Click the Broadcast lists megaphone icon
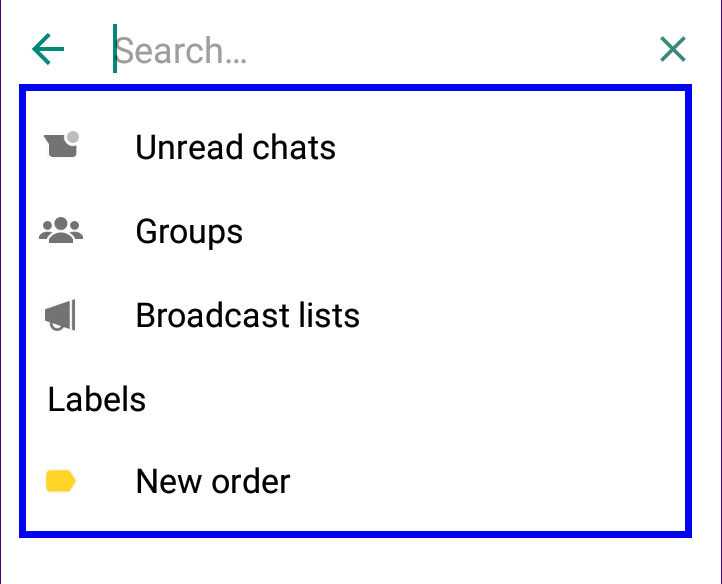The image size is (722, 584). click(x=60, y=315)
